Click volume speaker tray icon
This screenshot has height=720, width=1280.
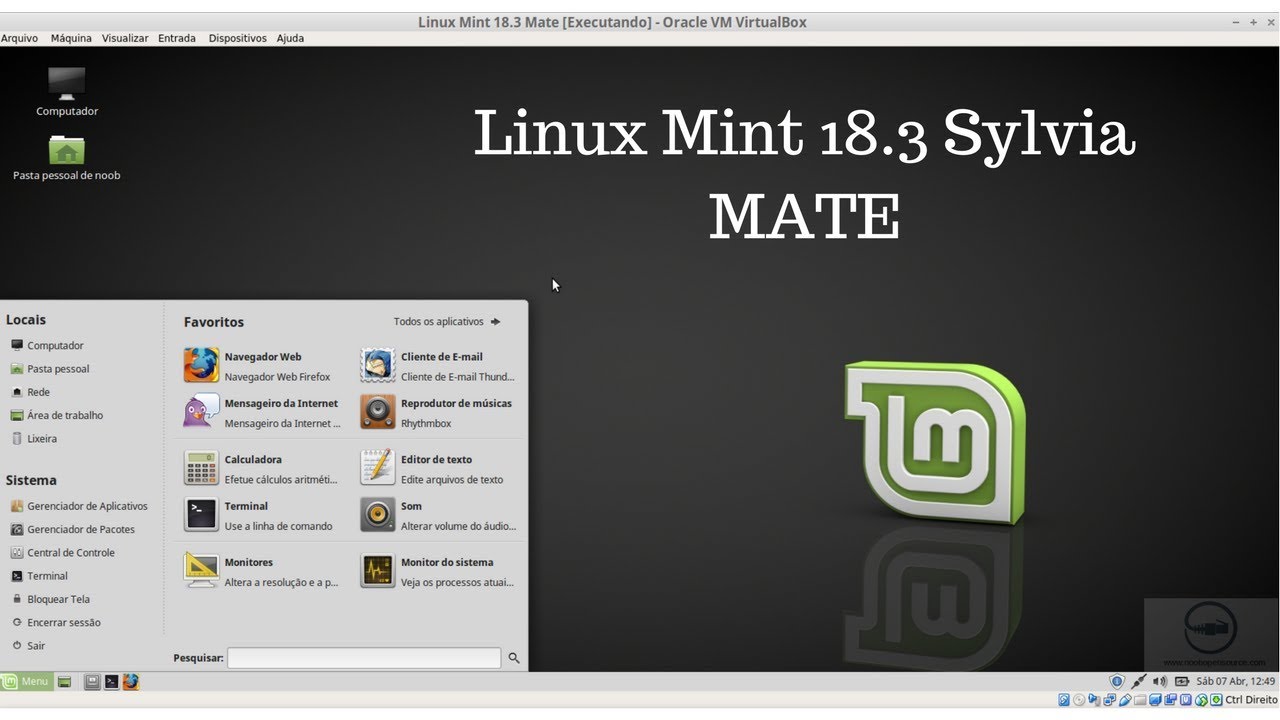pos(1160,681)
